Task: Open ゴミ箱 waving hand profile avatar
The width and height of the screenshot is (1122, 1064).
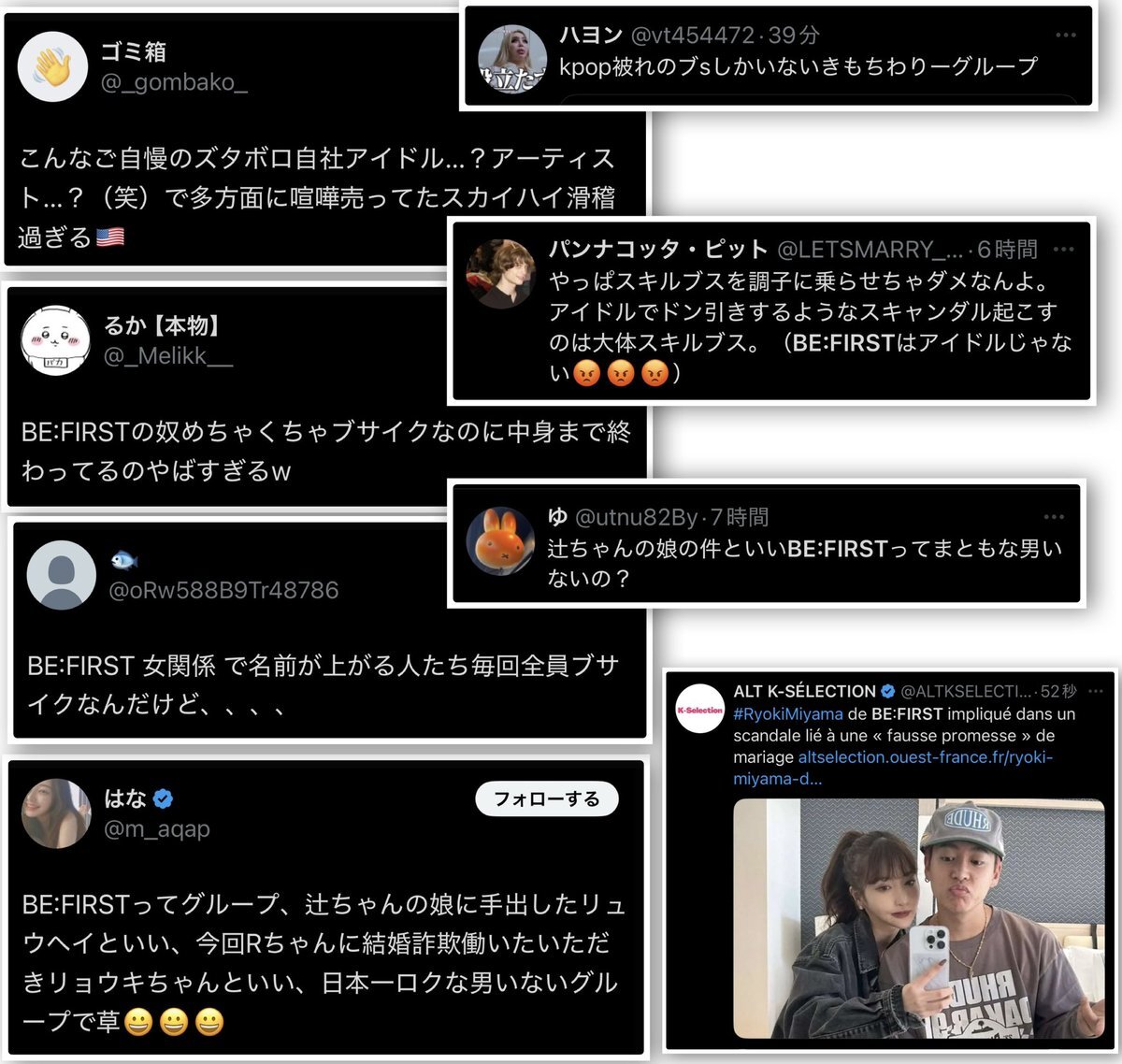Action: 53,66
